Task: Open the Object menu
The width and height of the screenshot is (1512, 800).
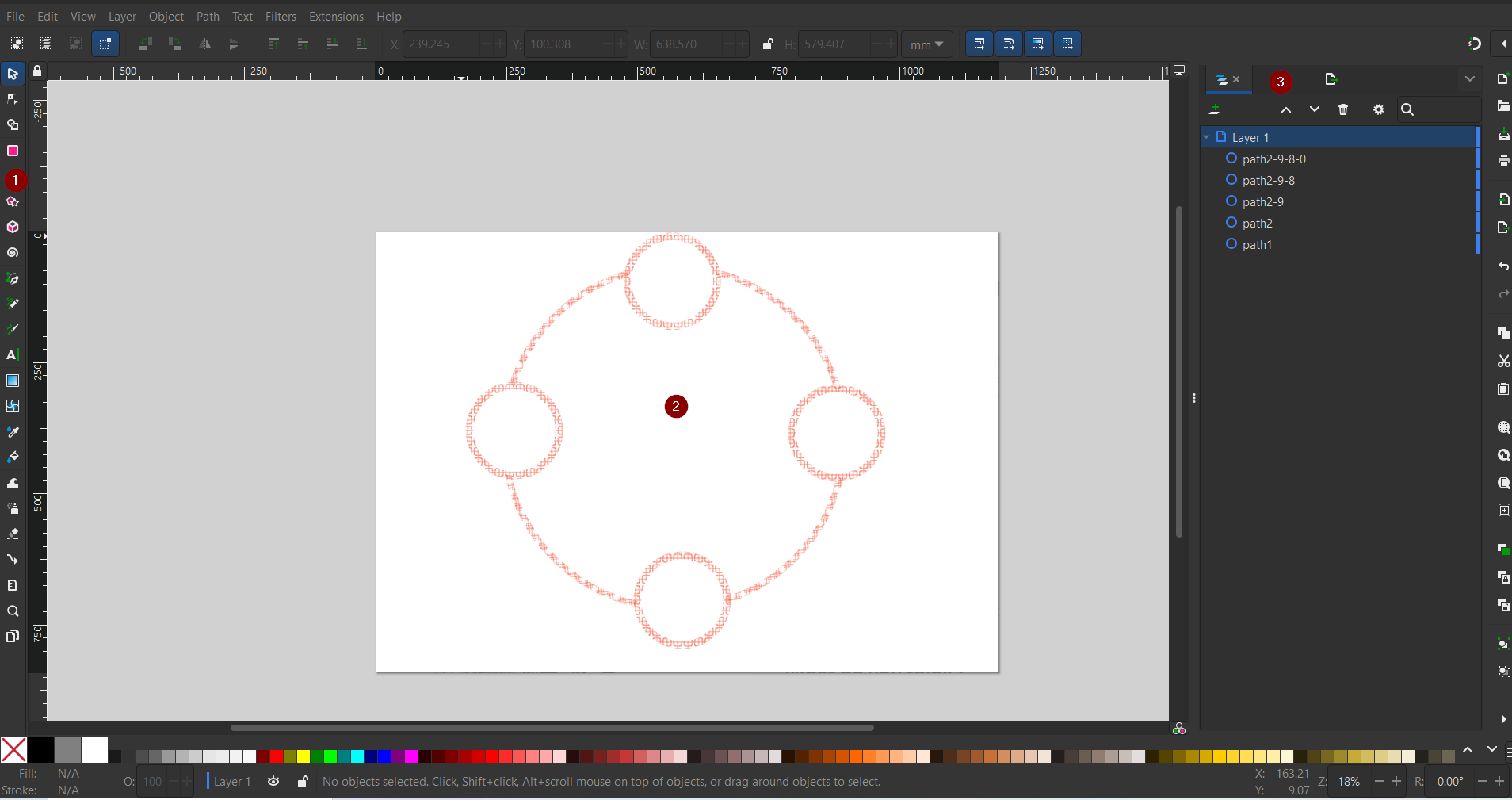Action: [166, 16]
